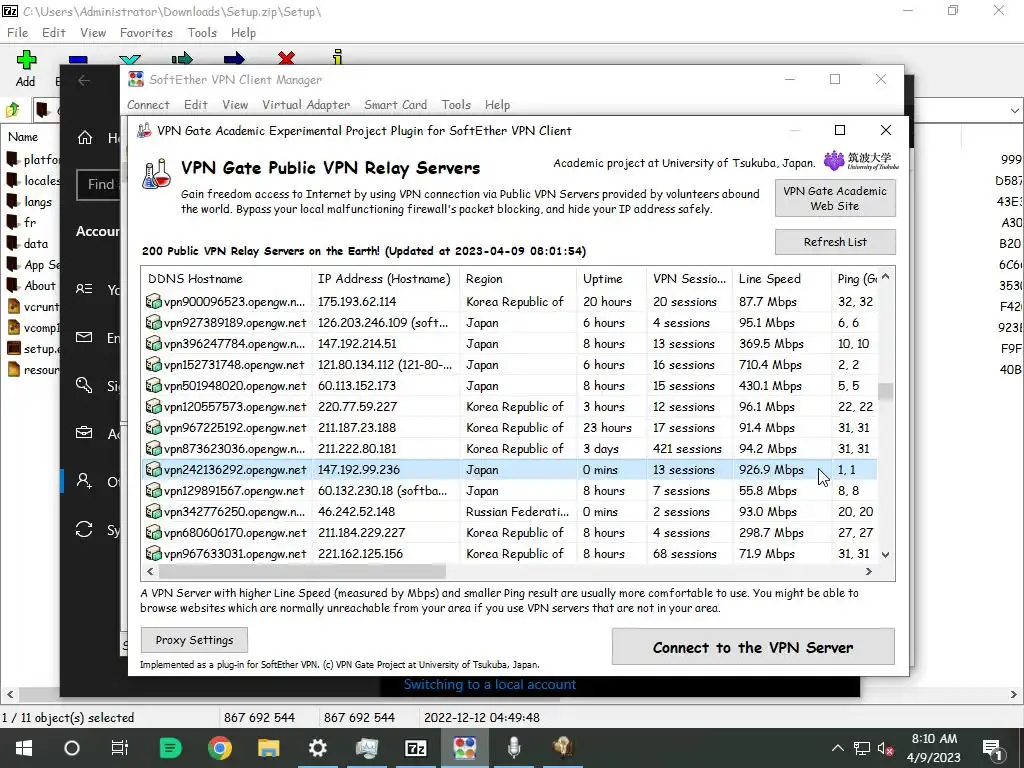Click the Proxy Settings button

195,640
